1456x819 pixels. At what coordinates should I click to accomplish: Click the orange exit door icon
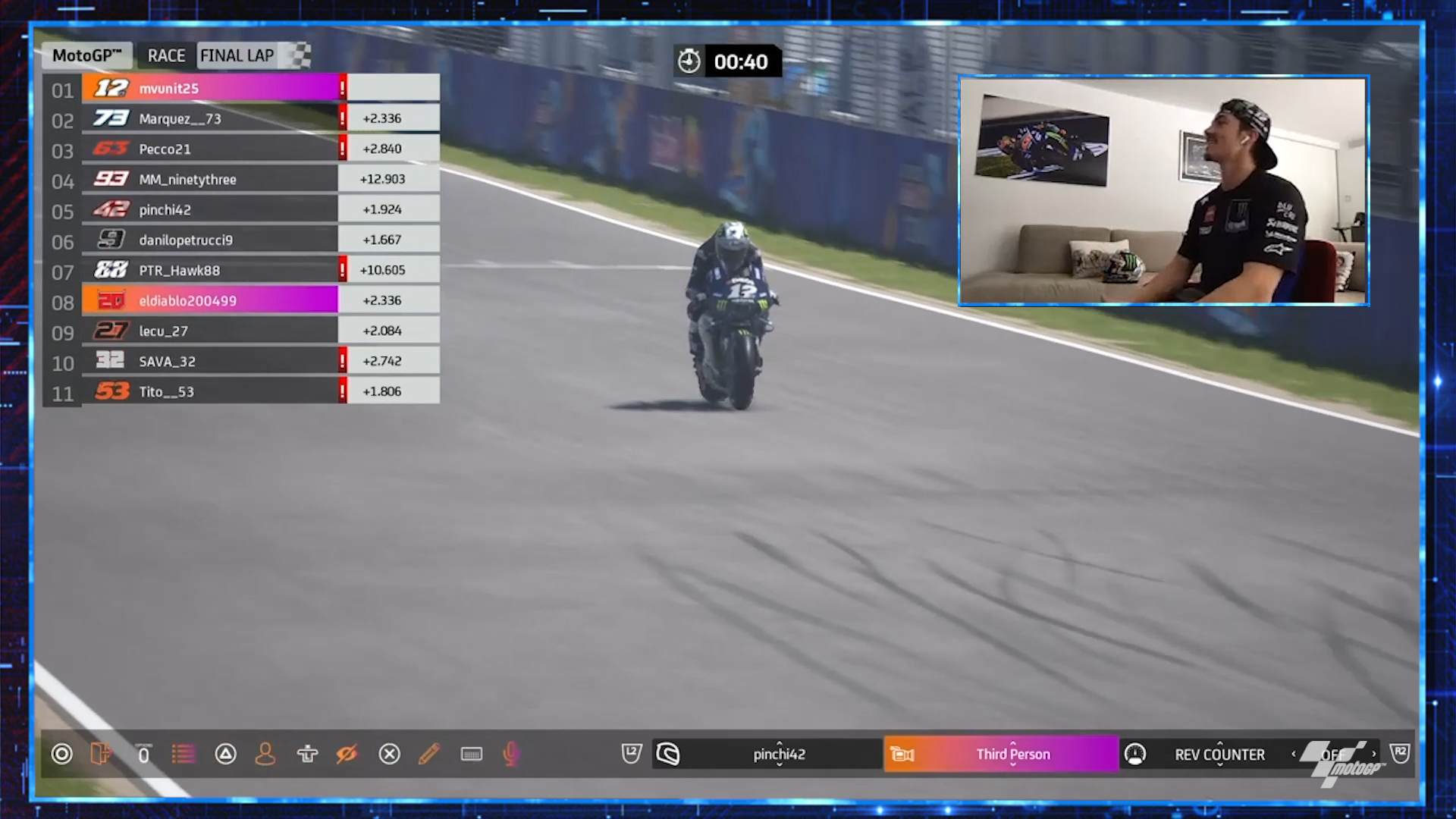click(101, 754)
